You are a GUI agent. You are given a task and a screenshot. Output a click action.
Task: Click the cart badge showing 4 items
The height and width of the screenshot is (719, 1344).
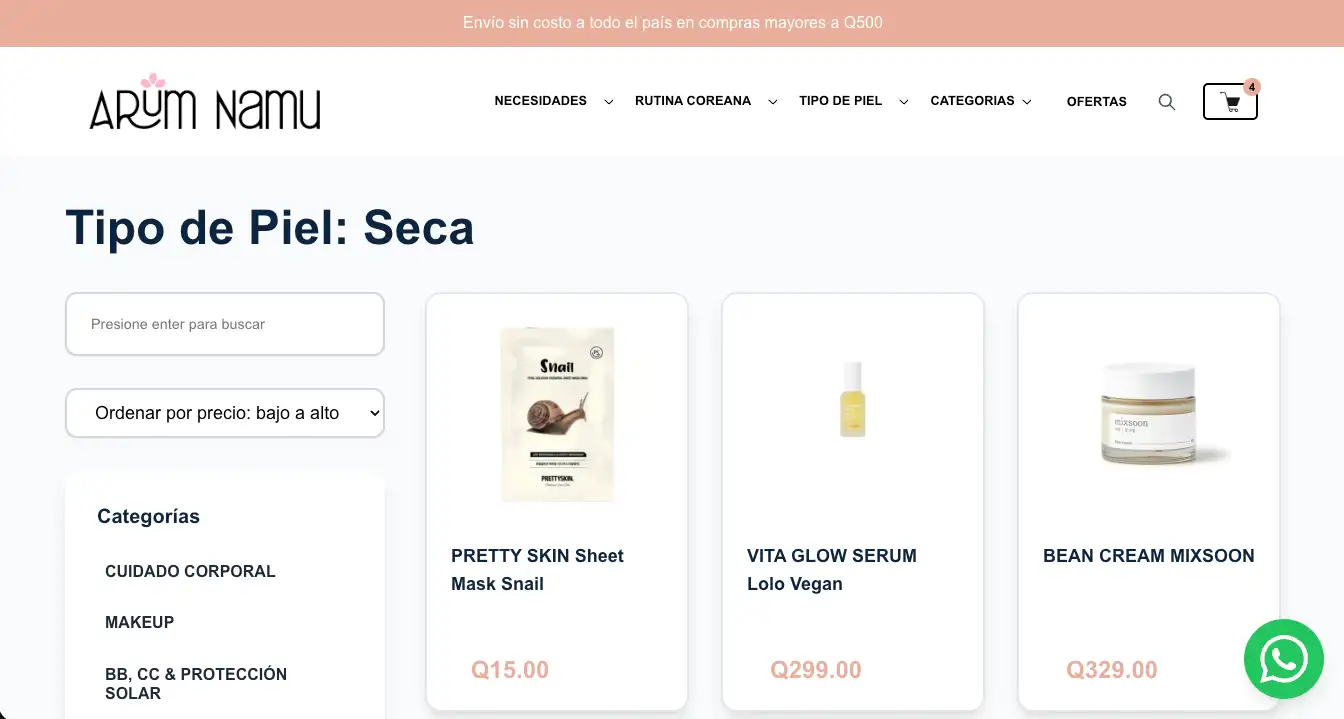click(1252, 87)
